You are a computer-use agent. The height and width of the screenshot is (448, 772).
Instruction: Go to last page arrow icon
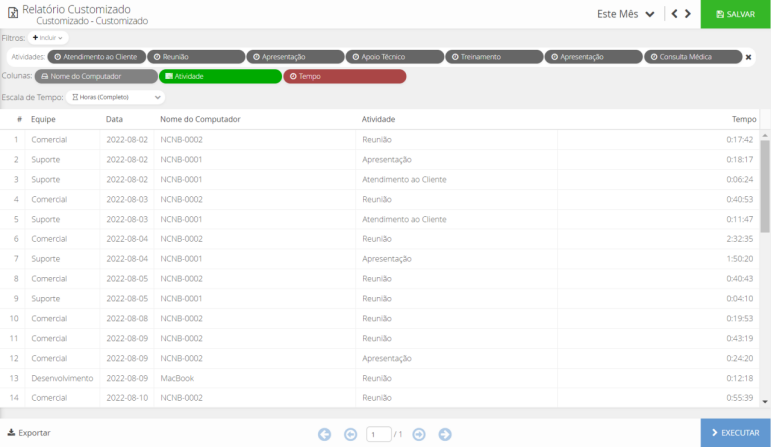(445, 434)
